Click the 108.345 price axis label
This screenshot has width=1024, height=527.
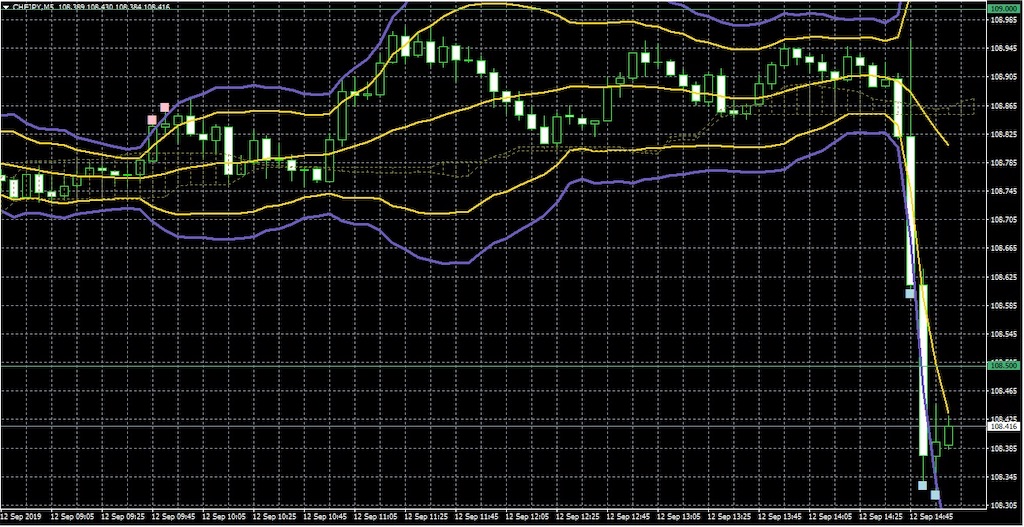pyautogui.click(x=1004, y=477)
